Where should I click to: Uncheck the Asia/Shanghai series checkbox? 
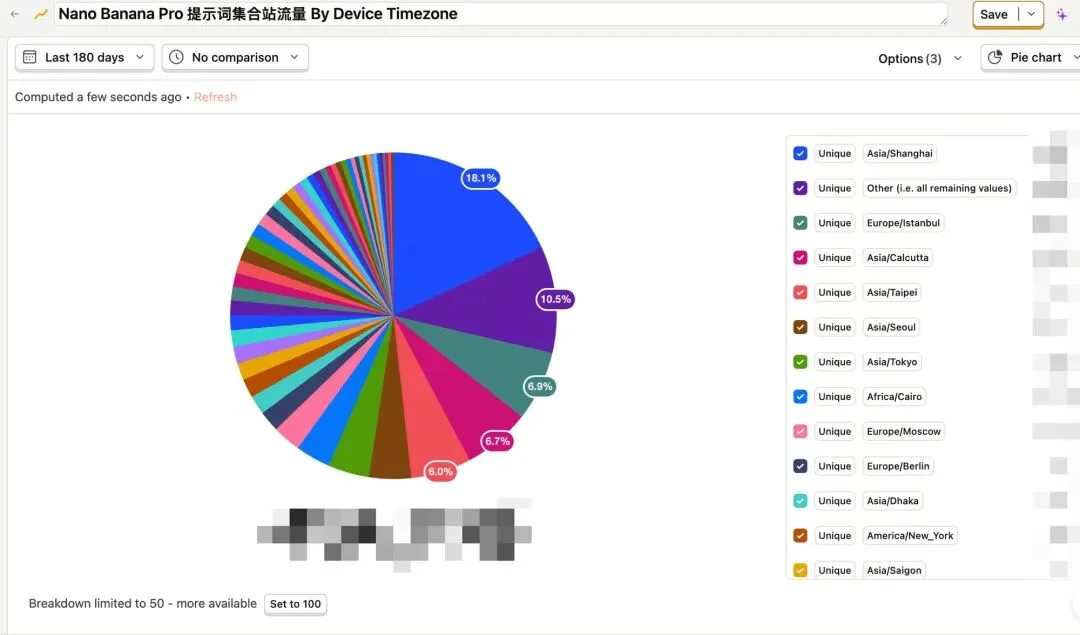point(800,154)
